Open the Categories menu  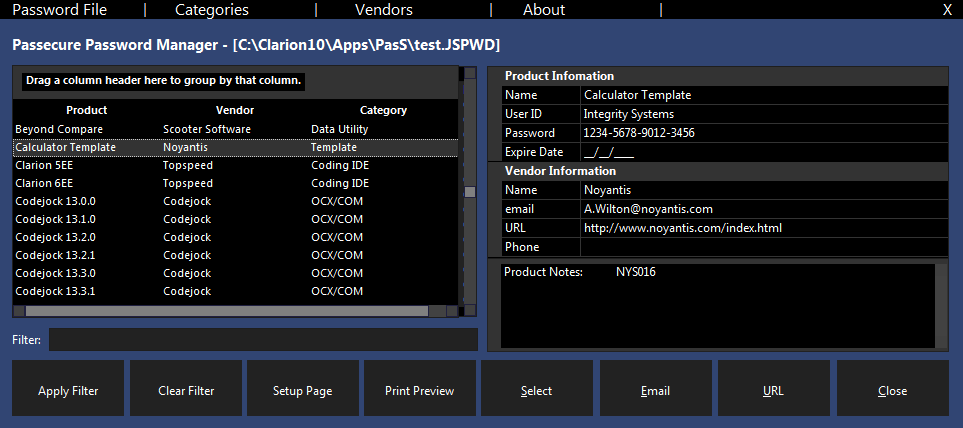click(x=211, y=10)
